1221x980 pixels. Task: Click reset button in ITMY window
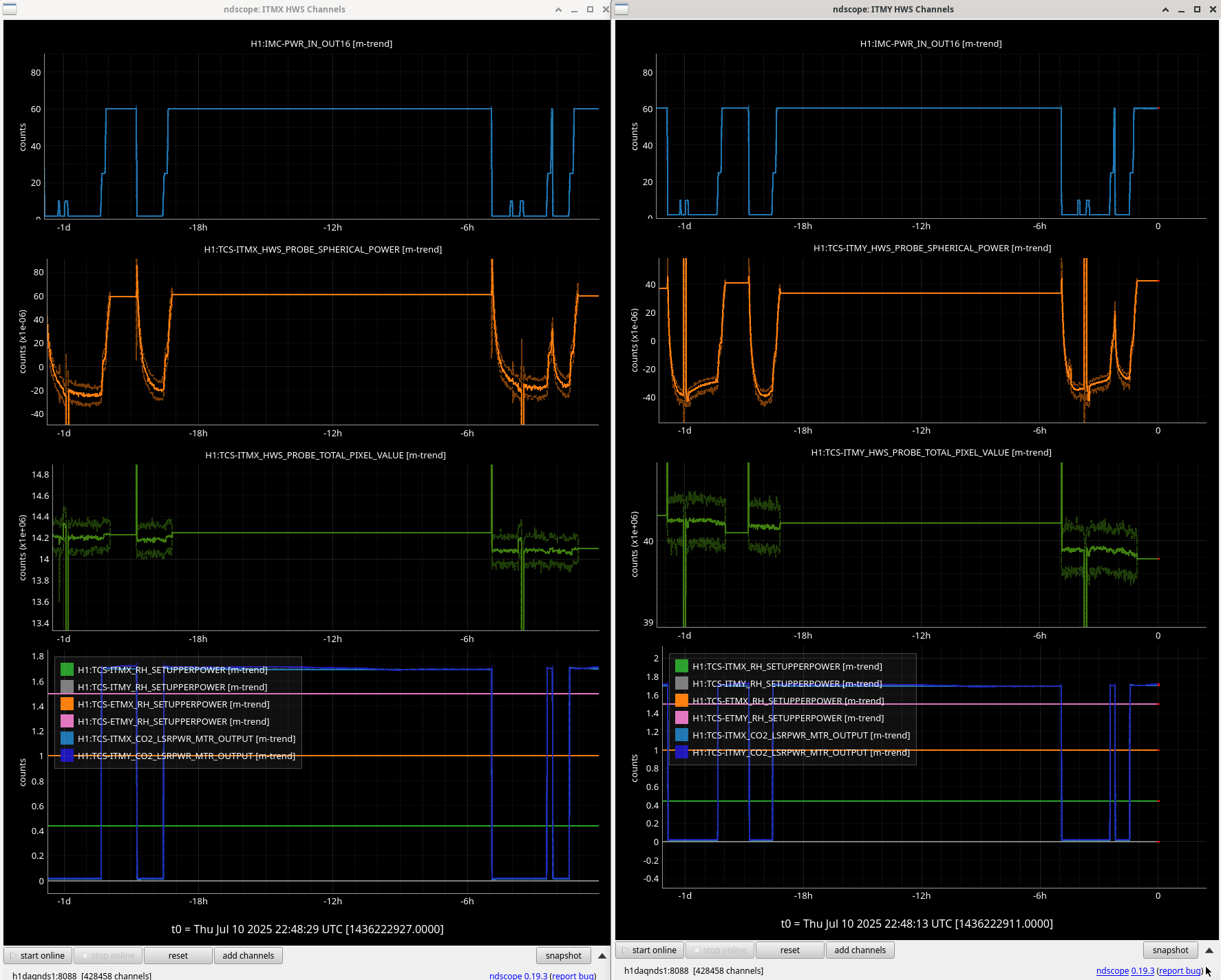(x=789, y=950)
